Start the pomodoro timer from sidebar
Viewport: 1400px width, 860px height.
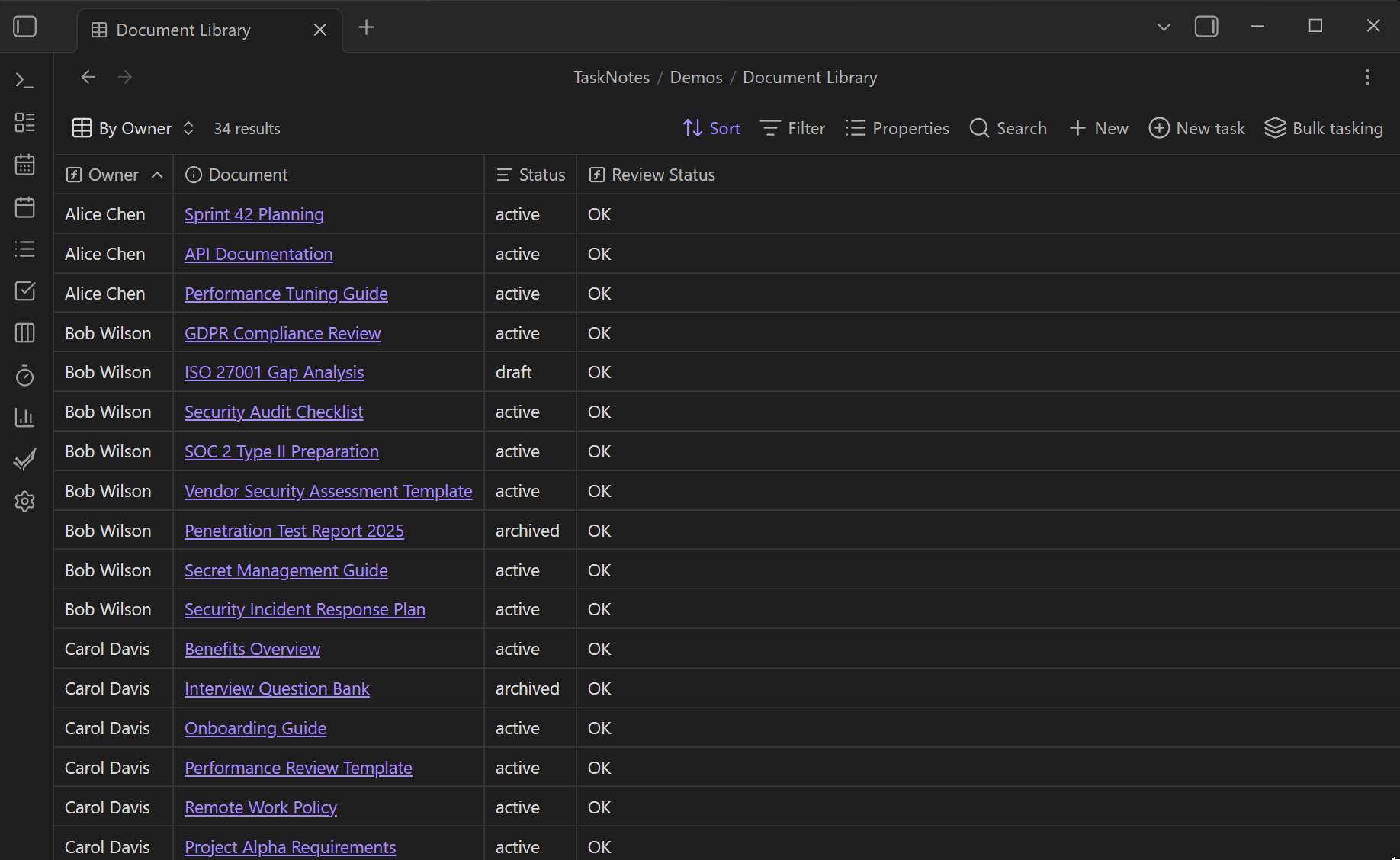[24, 375]
